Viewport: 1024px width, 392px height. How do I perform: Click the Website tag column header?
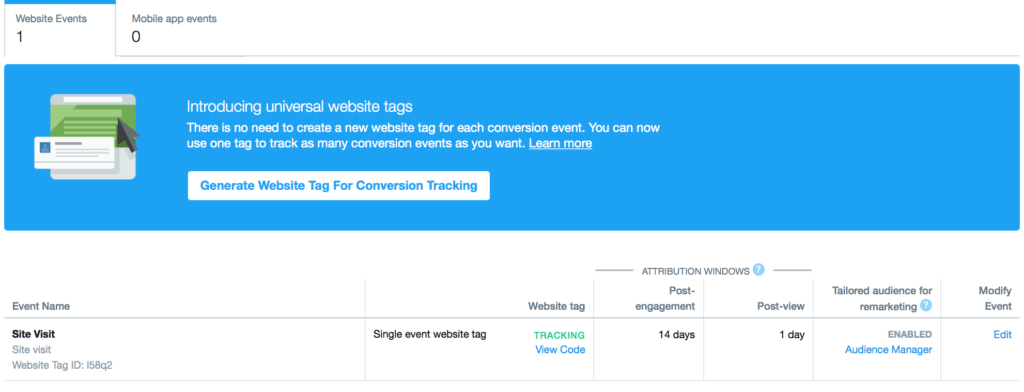556,306
